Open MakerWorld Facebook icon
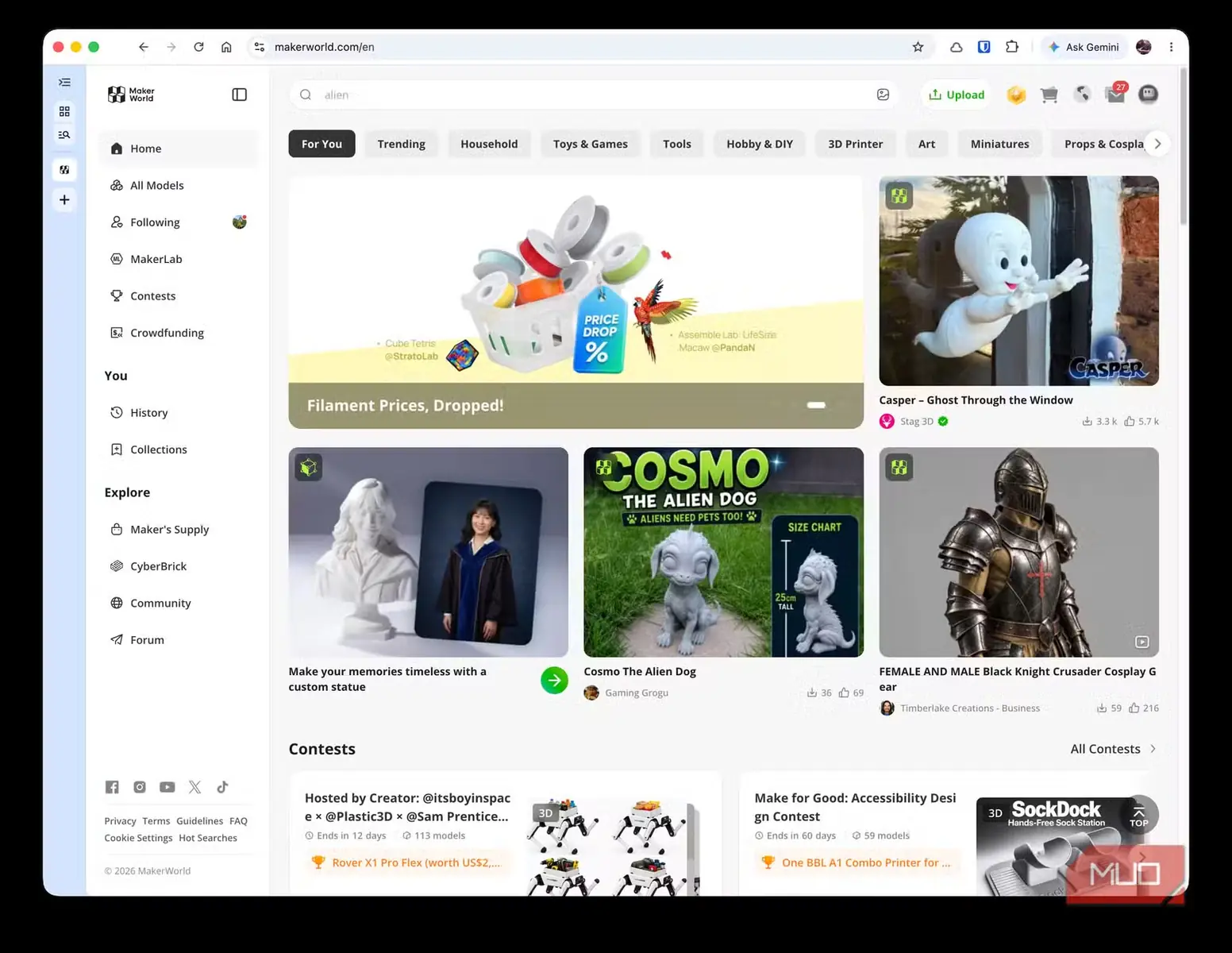 pyautogui.click(x=112, y=787)
